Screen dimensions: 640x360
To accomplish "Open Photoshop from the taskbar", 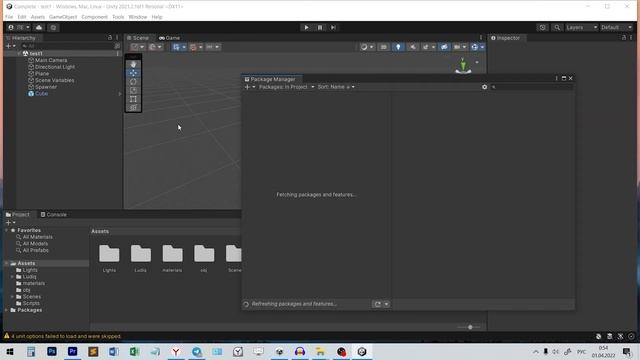I will point(52,351).
